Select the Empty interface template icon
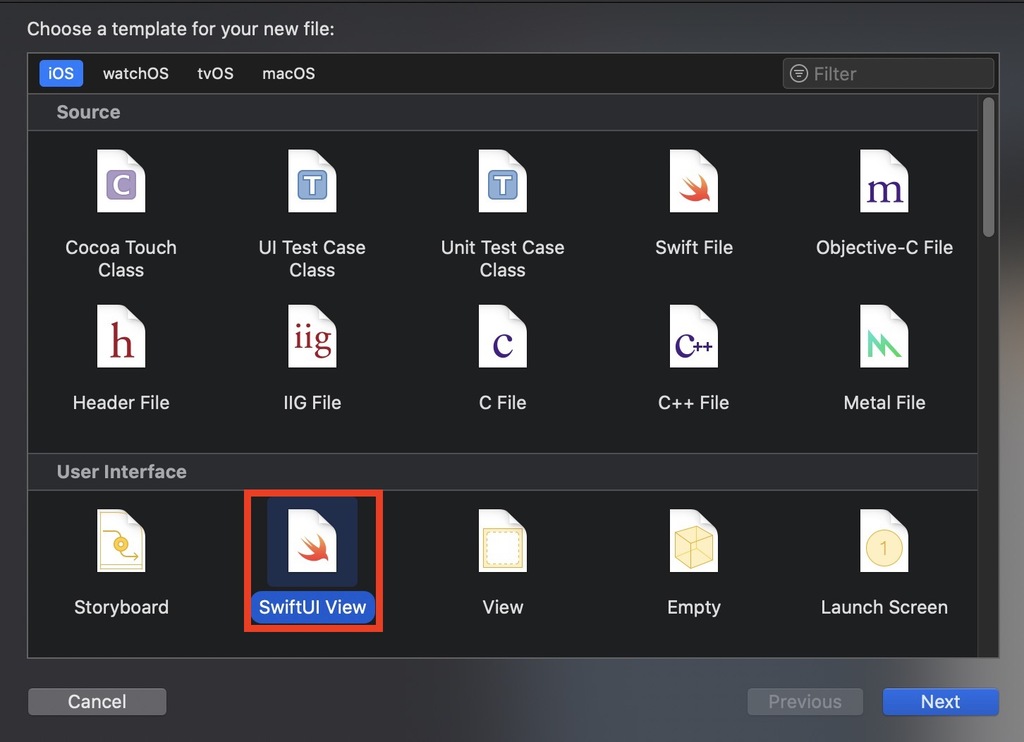Screen dimensions: 1024x742 694,541
